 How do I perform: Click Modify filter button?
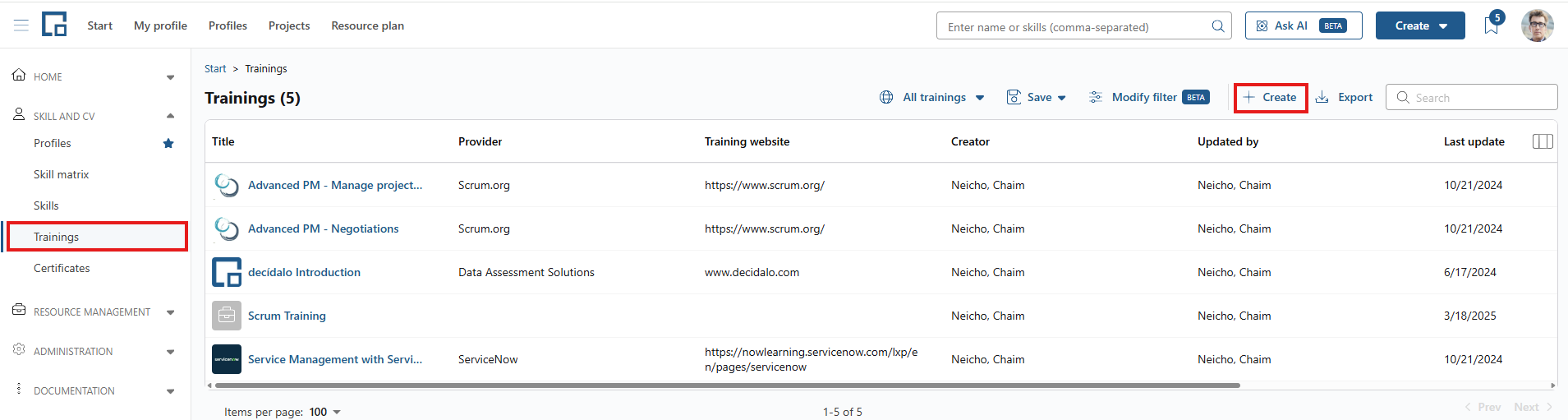(1149, 97)
